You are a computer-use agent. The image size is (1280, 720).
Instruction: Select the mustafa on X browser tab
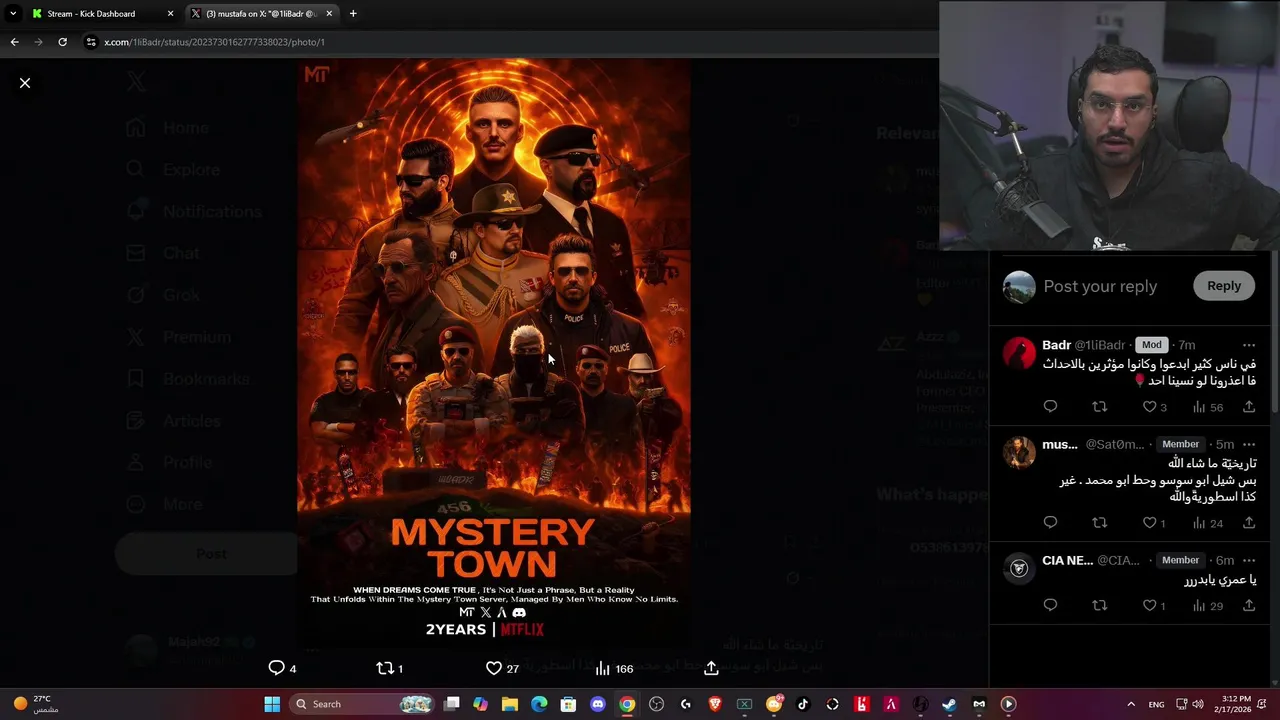point(260,14)
